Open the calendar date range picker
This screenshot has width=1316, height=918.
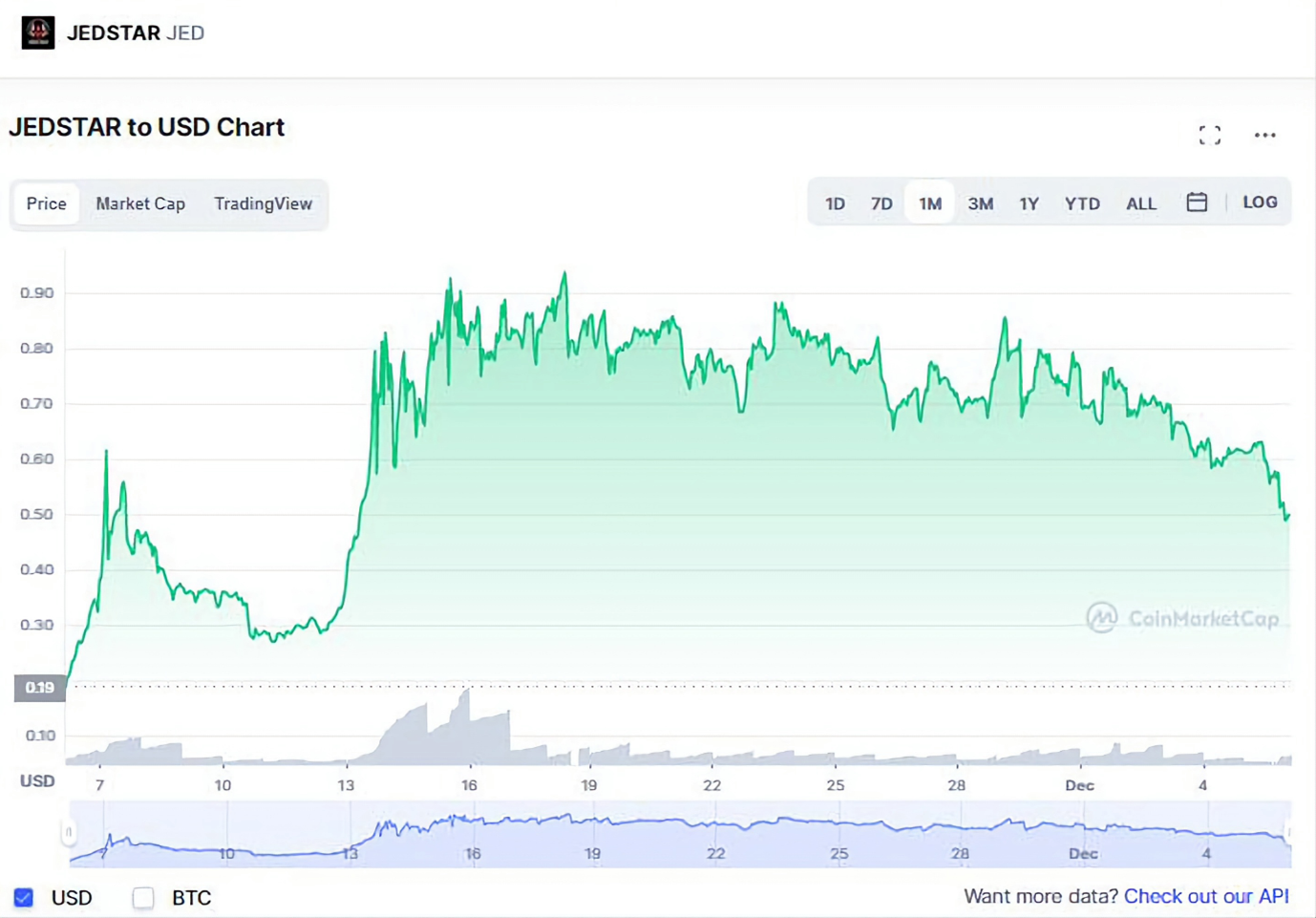pos(1197,202)
